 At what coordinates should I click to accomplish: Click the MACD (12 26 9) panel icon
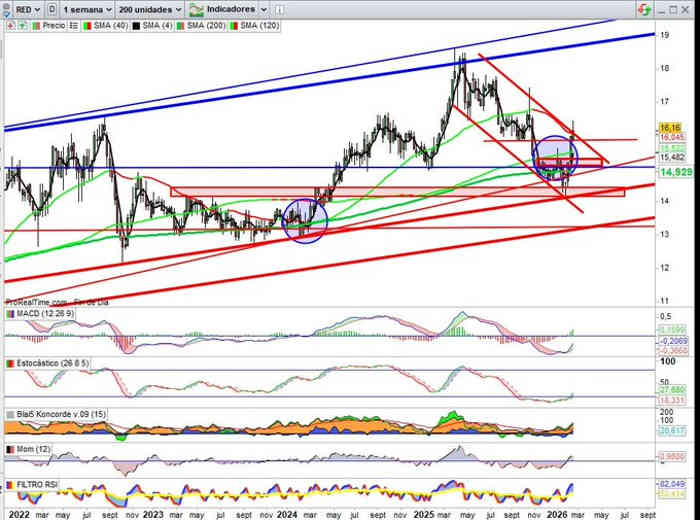point(10,315)
